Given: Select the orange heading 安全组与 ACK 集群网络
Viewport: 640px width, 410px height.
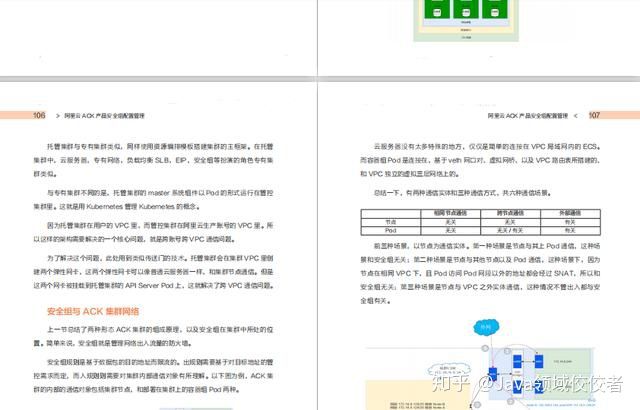Looking at the screenshot, I should point(93,311).
